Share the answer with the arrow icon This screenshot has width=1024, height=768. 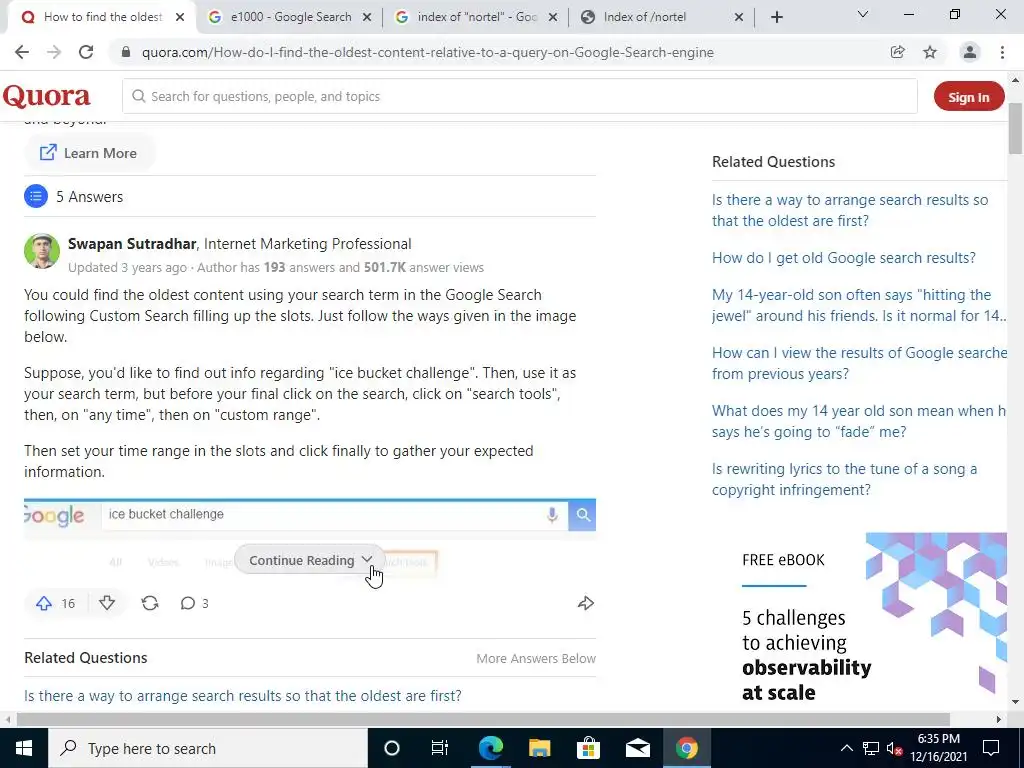pos(586,603)
